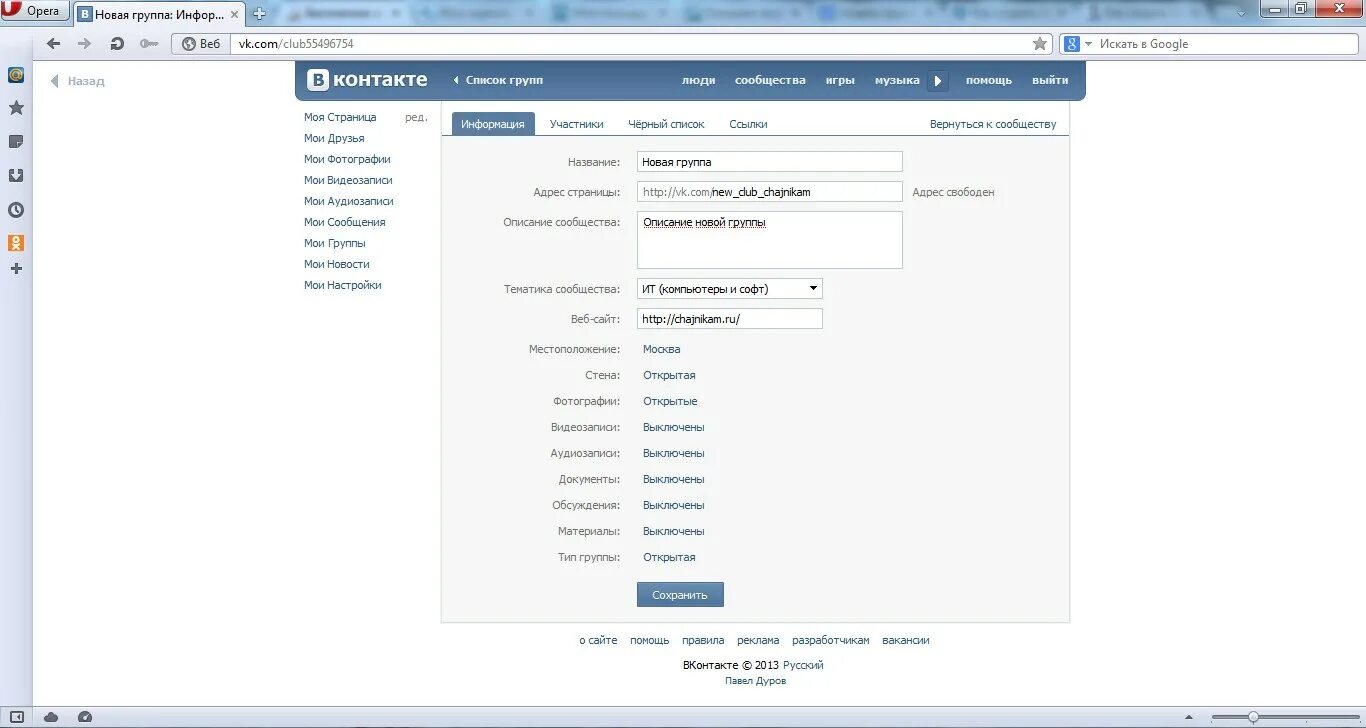Add new panel with sidebar plus
The width and height of the screenshot is (1366, 728).
pyautogui.click(x=16, y=269)
